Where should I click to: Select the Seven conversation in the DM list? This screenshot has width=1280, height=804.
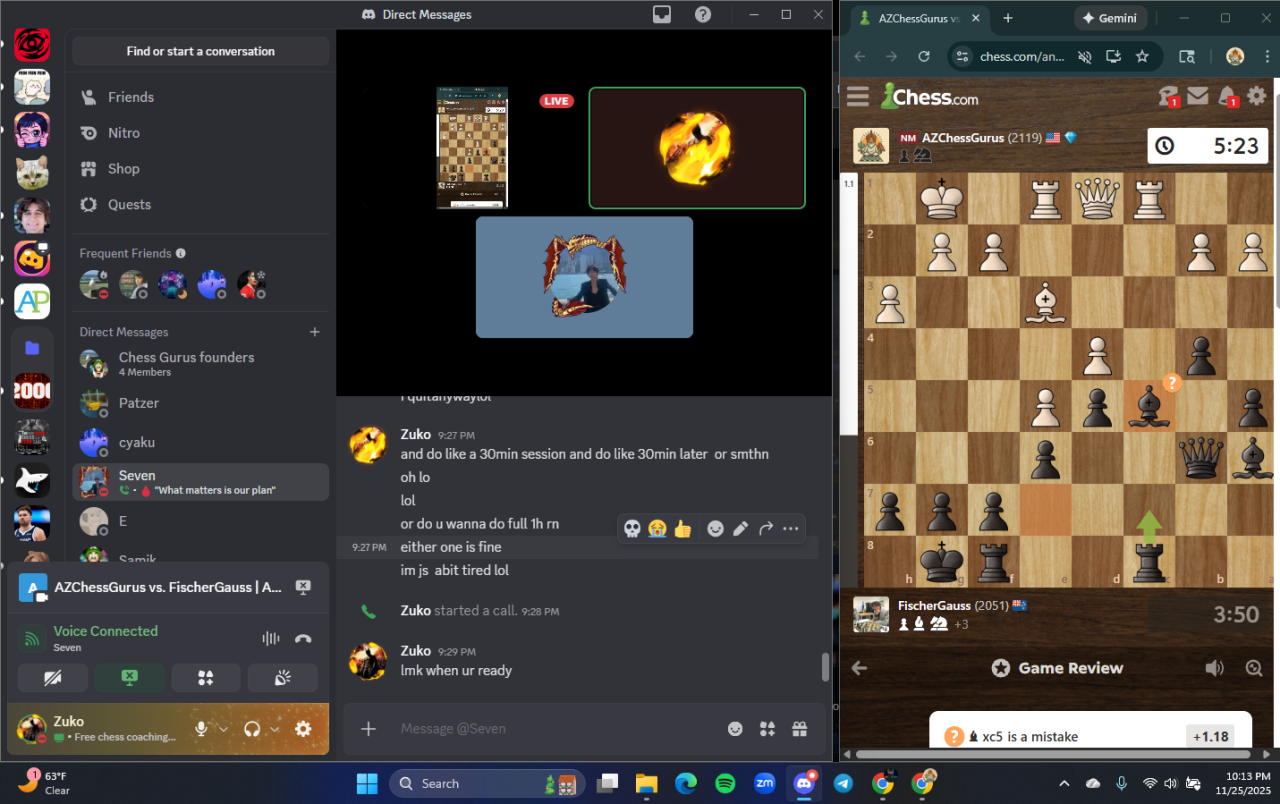(x=200, y=482)
